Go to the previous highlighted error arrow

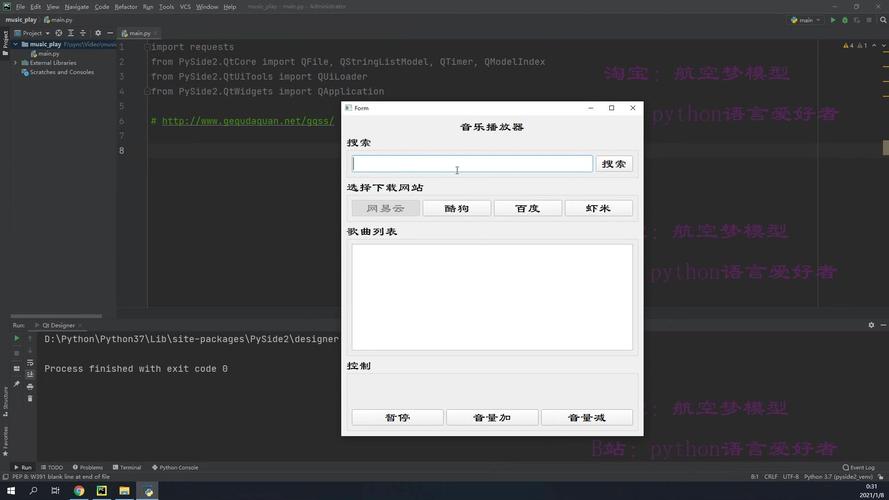(874, 45)
